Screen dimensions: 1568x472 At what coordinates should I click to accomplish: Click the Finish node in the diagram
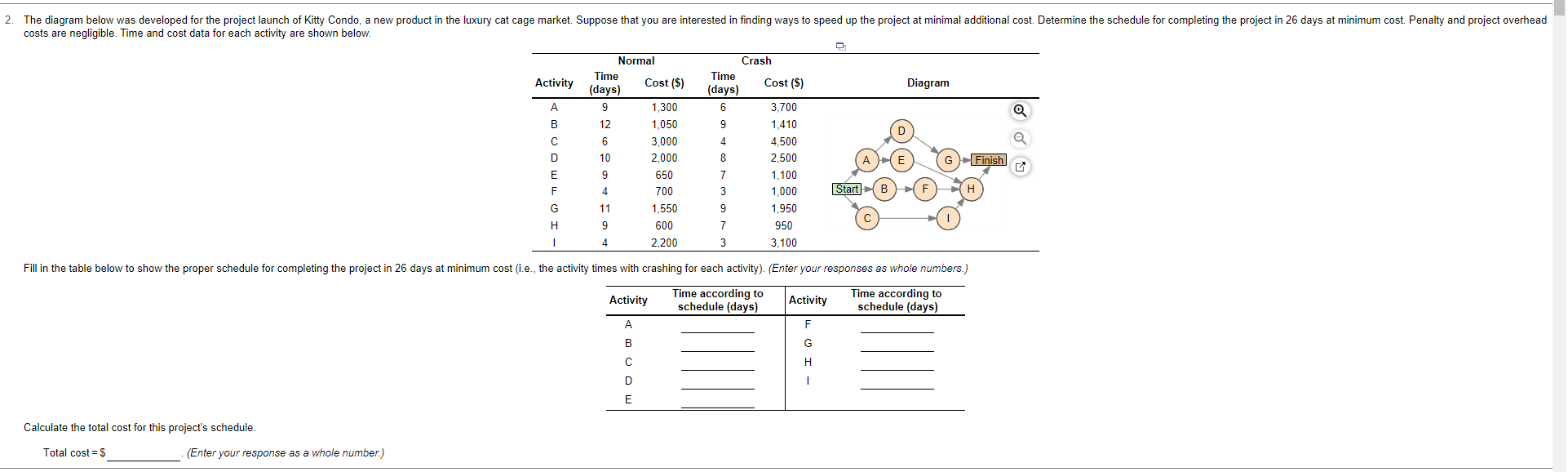[x=989, y=160]
